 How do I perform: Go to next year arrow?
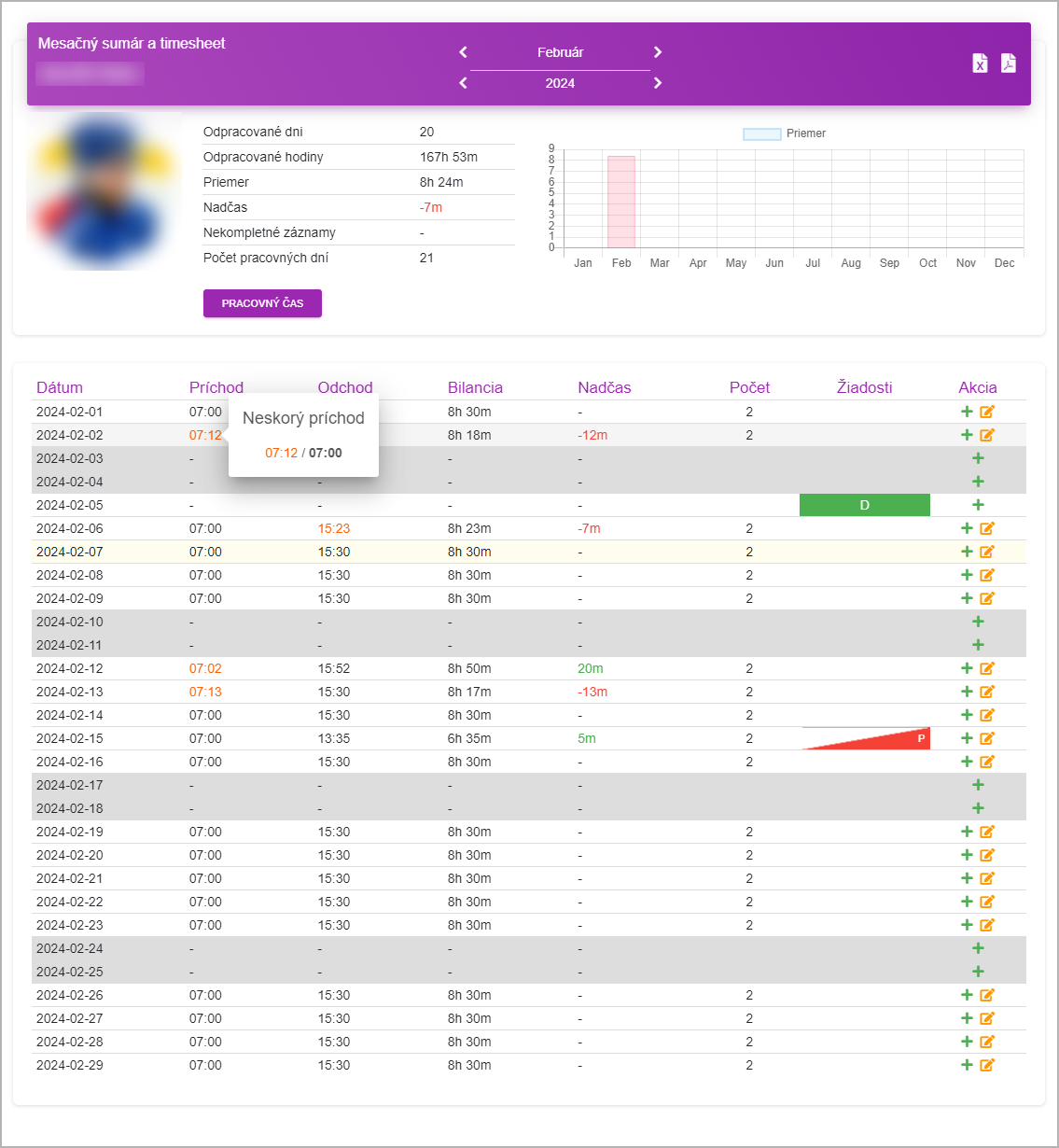[658, 83]
